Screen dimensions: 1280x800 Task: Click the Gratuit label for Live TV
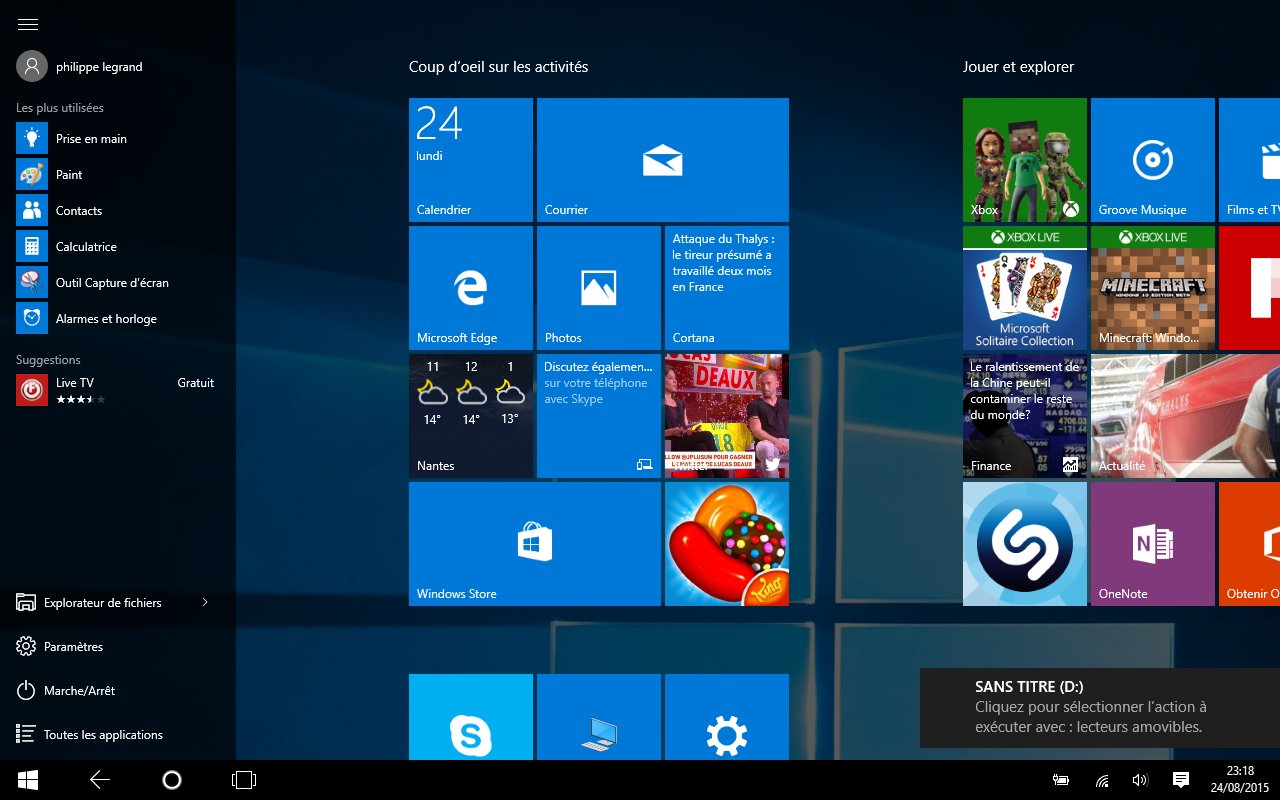(196, 383)
